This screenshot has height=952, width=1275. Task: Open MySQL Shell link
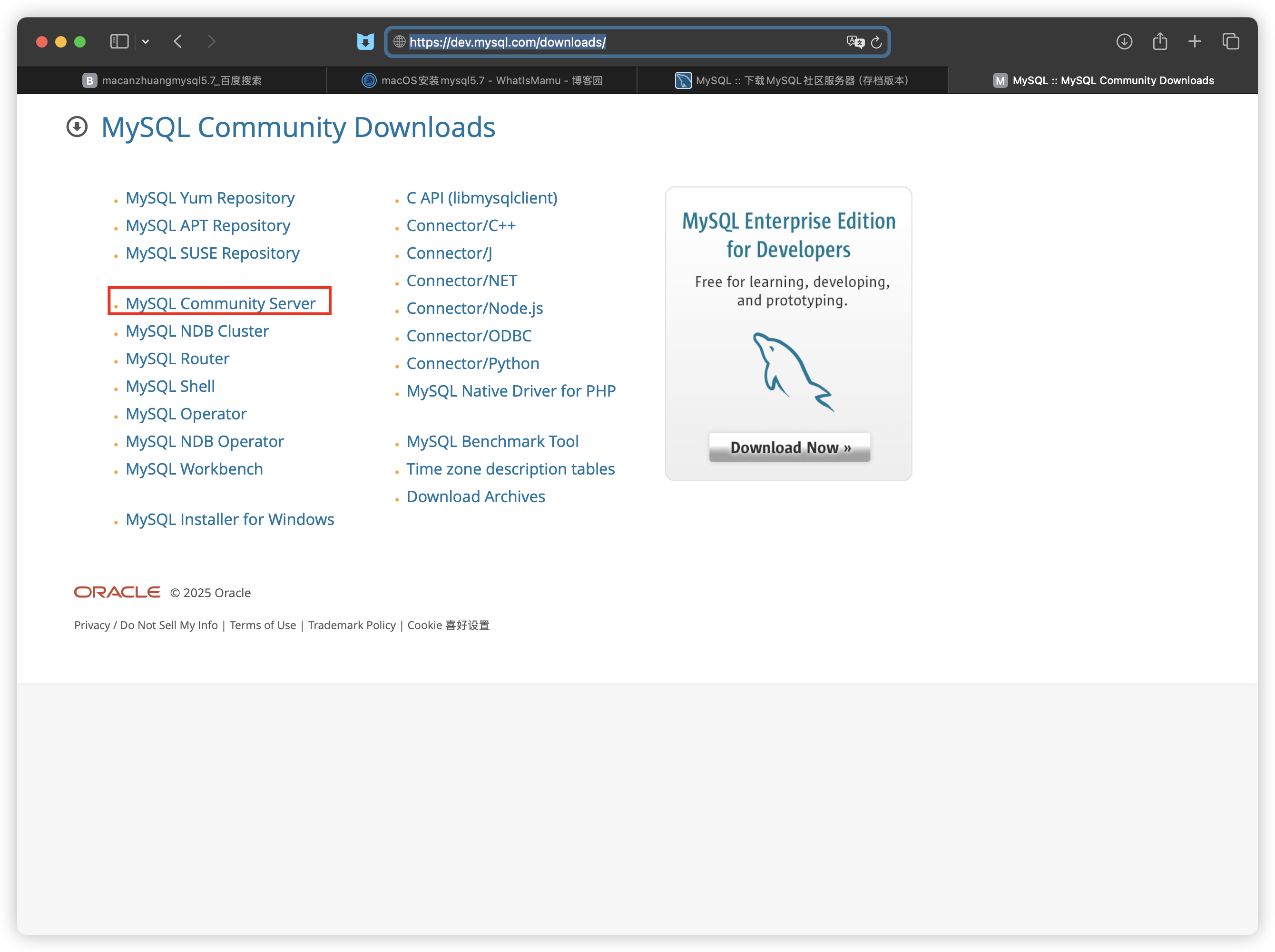(170, 386)
